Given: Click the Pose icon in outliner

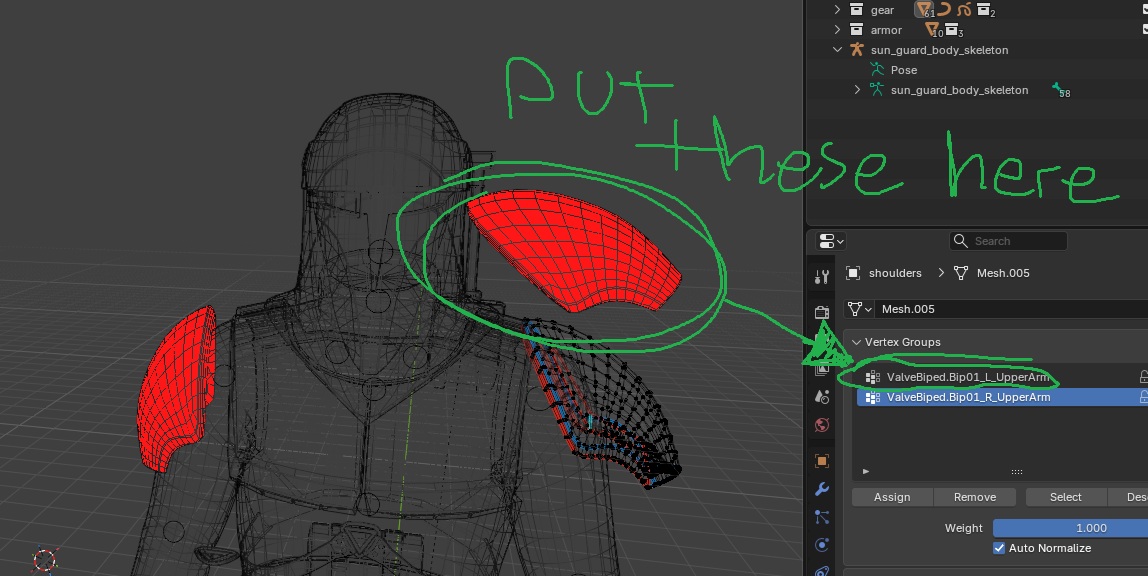Looking at the screenshot, I should click(876, 70).
